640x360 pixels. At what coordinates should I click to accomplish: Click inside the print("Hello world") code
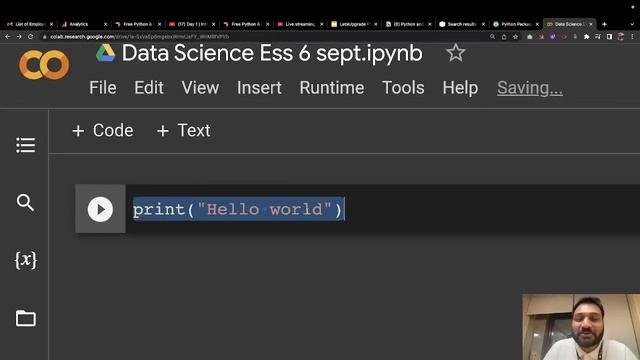point(238,209)
